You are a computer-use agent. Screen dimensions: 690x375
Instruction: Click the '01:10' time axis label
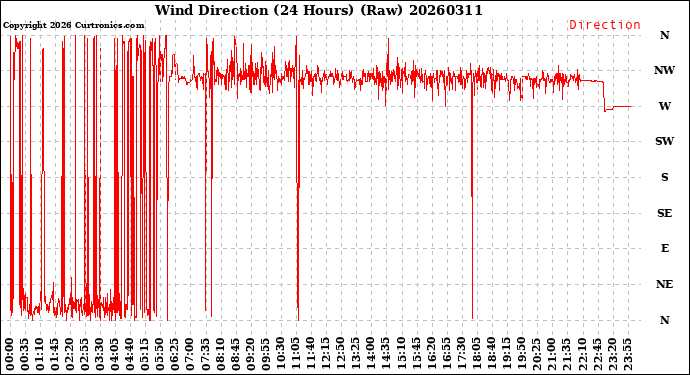click(x=40, y=355)
